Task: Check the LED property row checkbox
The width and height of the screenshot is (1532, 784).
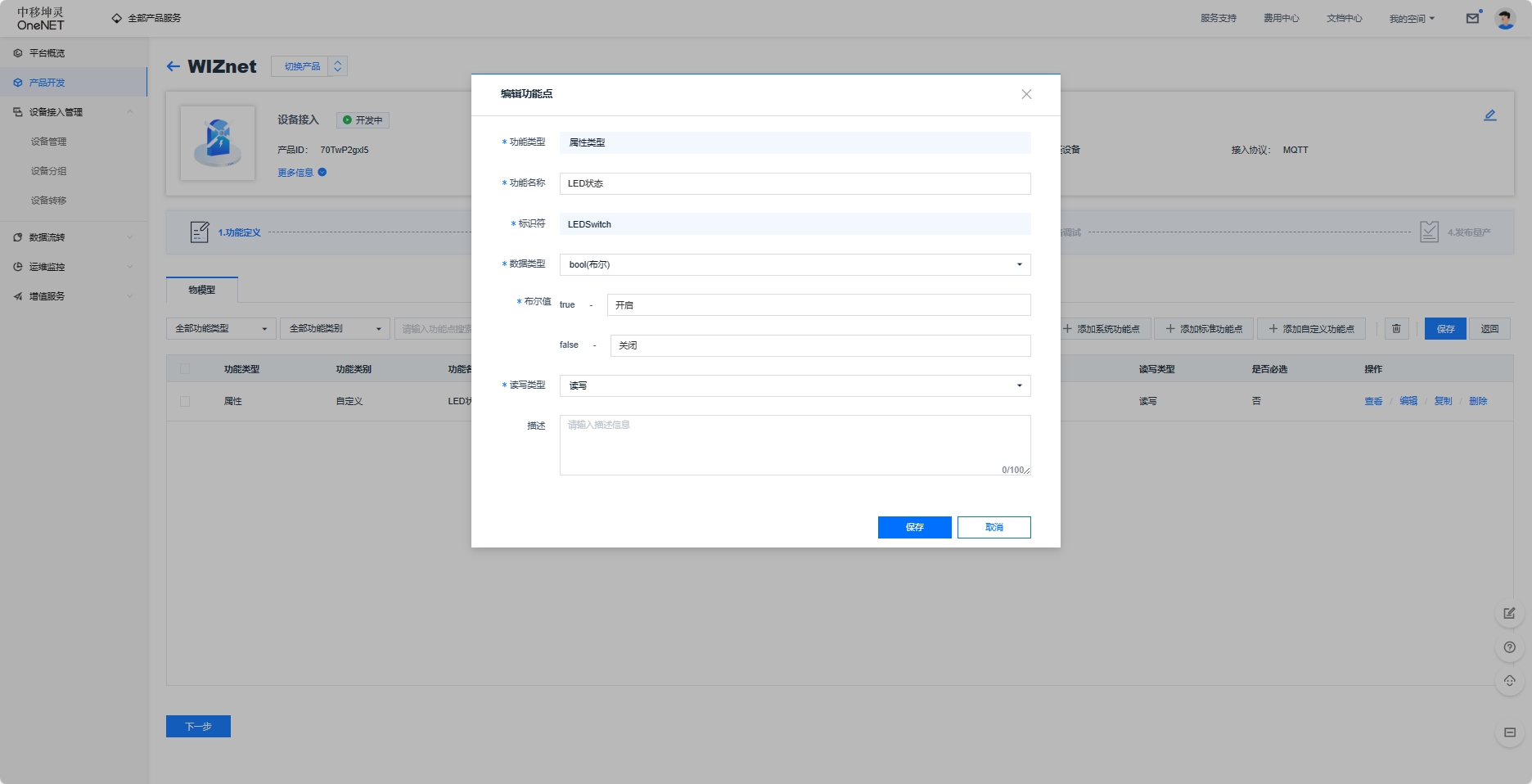Action: 185,401
